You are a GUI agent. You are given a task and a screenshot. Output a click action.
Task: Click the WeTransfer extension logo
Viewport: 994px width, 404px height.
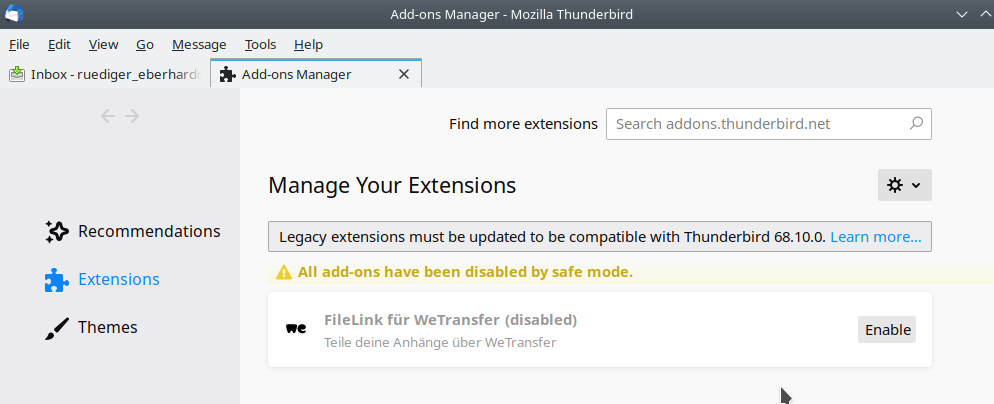click(296, 328)
